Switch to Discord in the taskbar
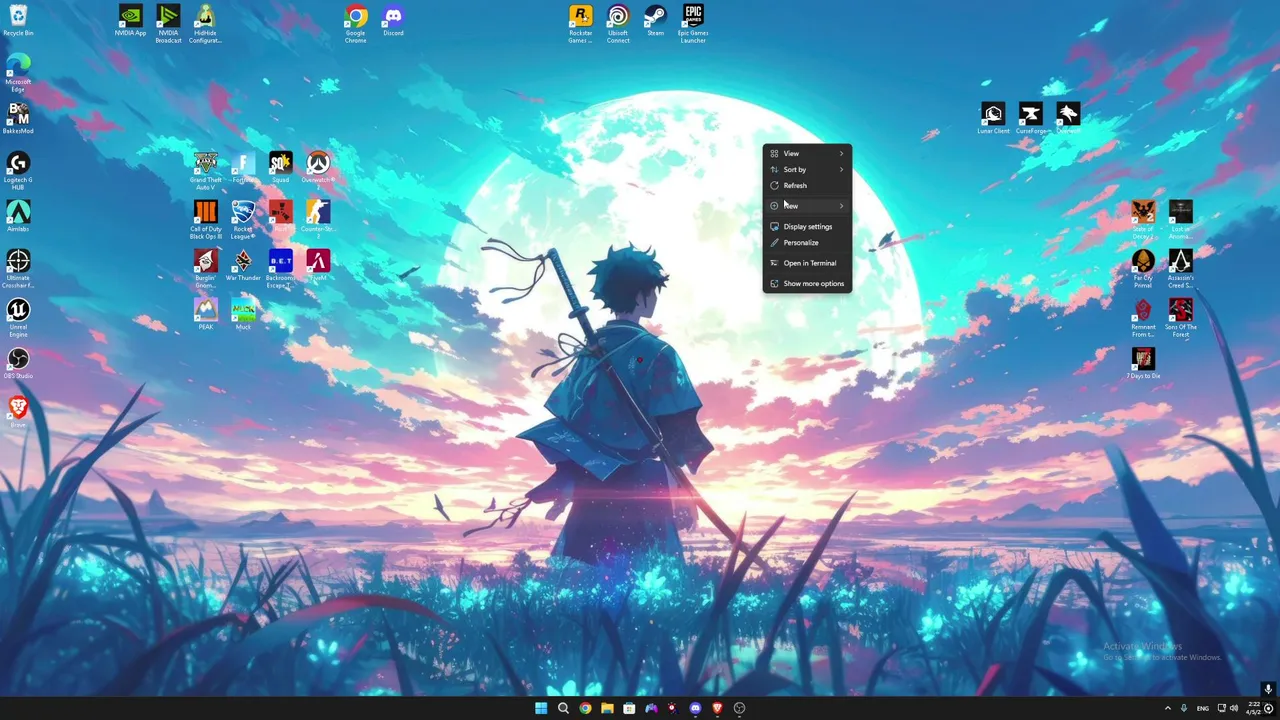The image size is (1280, 720). (695, 708)
